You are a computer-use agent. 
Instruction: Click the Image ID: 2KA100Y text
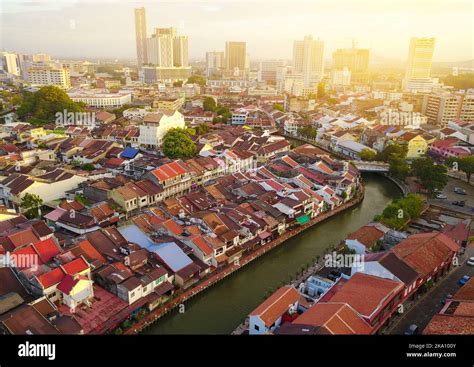[432, 346]
